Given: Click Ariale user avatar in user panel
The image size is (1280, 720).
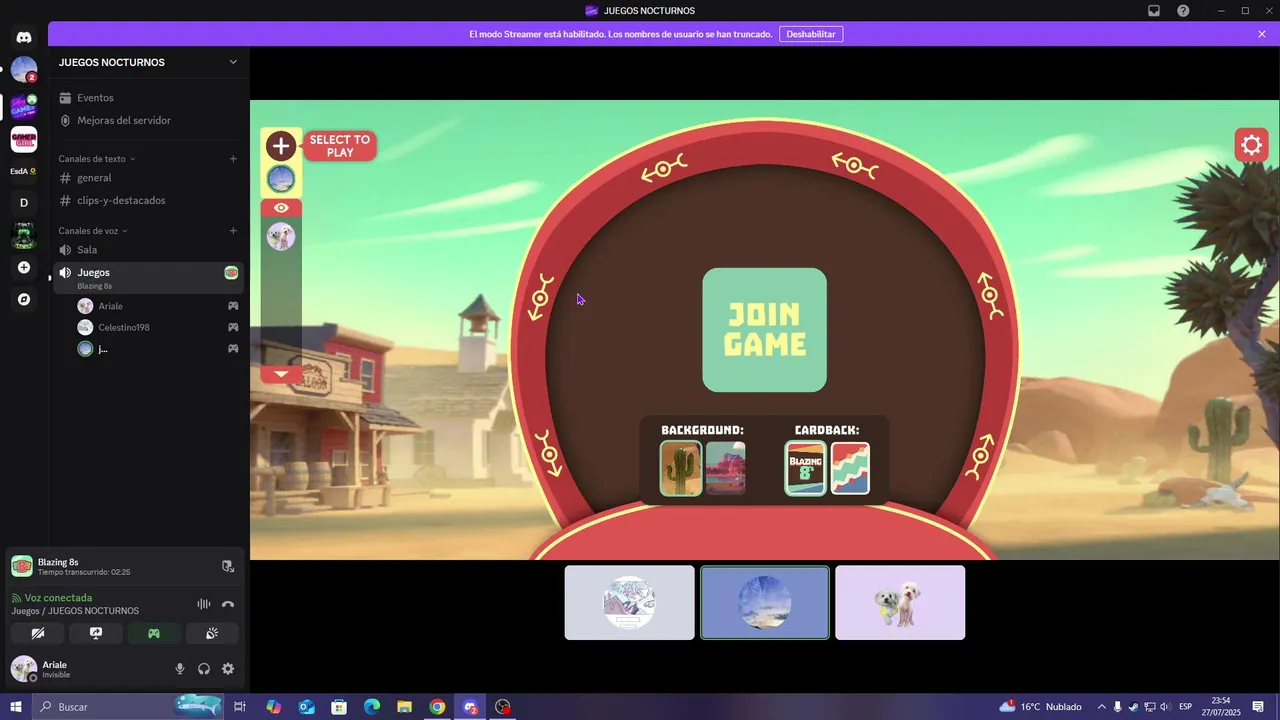Looking at the screenshot, I should click(24, 669).
